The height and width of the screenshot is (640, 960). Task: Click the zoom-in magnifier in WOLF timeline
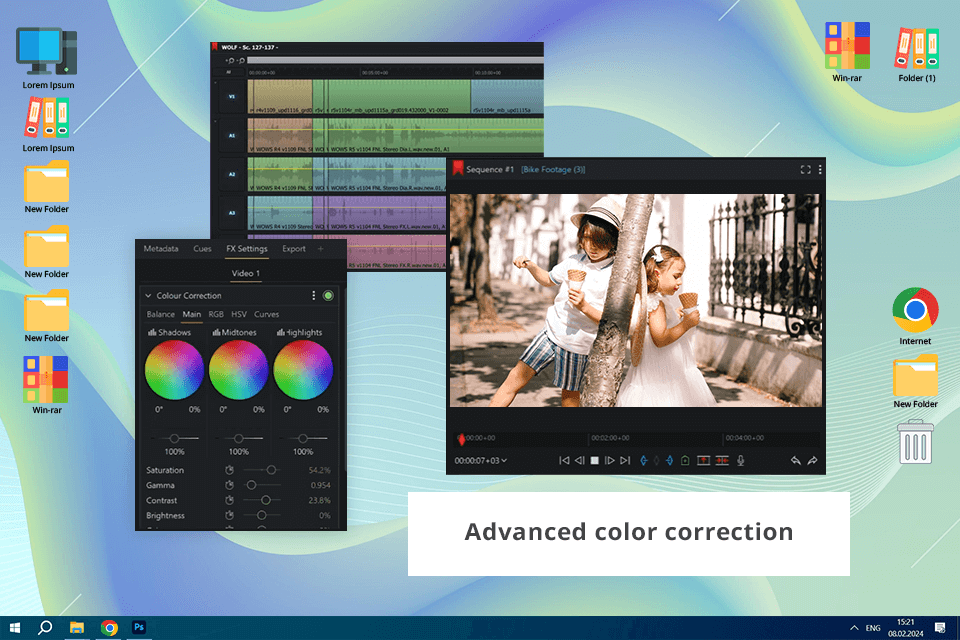(x=230, y=61)
